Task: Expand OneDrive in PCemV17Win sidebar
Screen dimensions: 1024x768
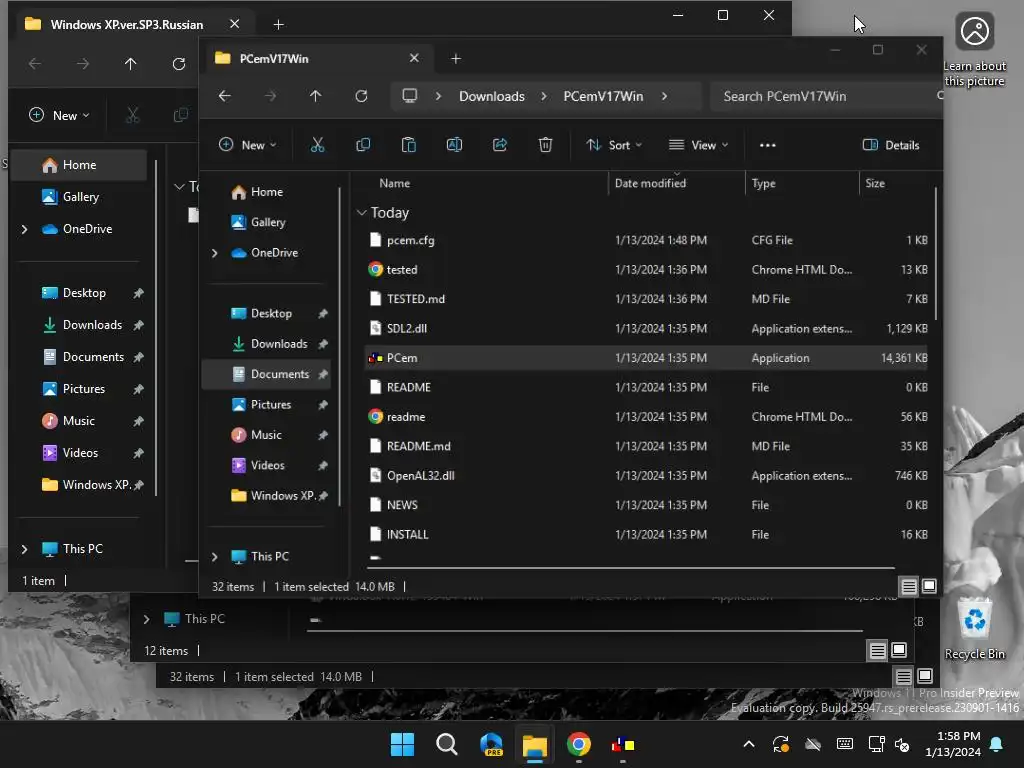Action: coord(214,253)
